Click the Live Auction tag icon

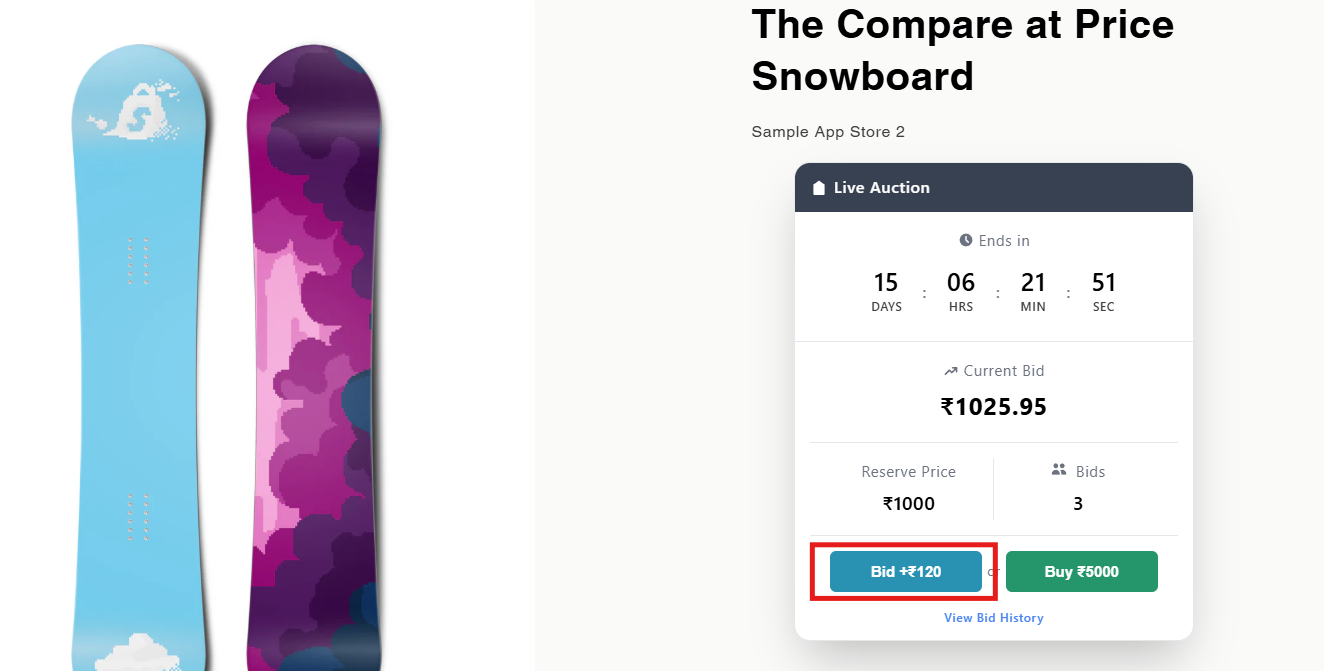click(x=819, y=188)
